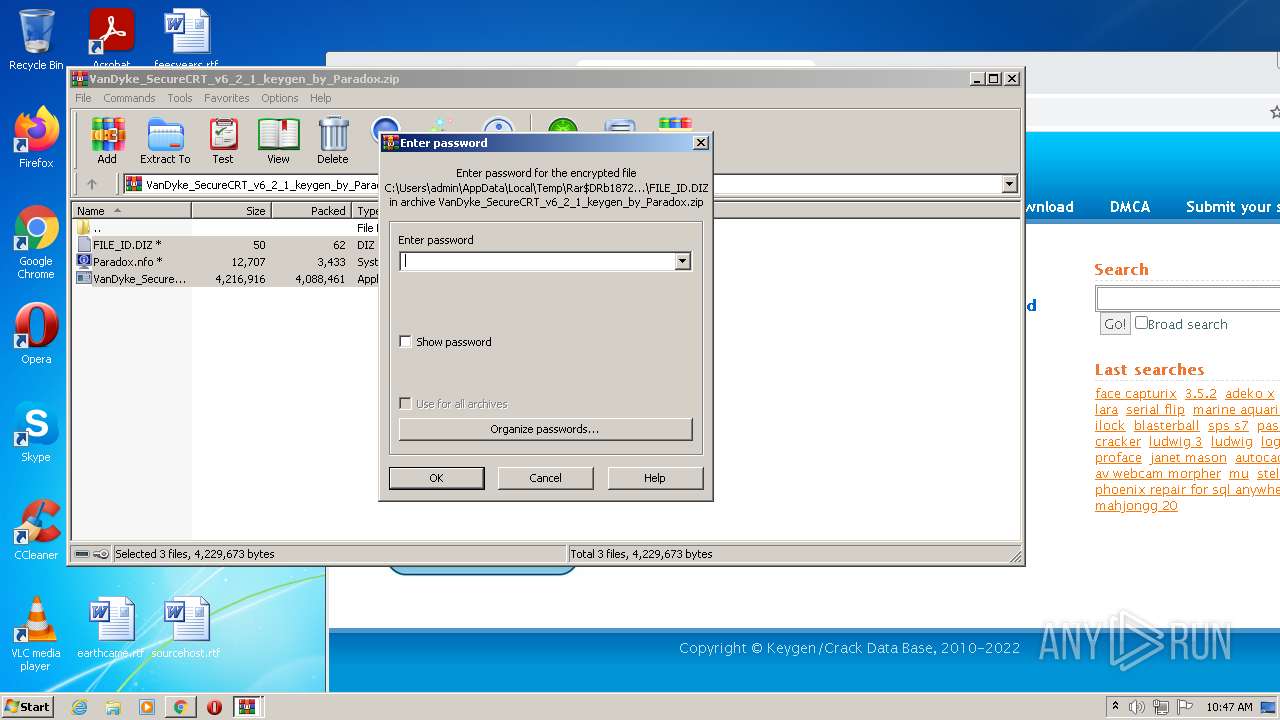
Task: Switch to Chrome in the taskbar
Action: point(181,707)
